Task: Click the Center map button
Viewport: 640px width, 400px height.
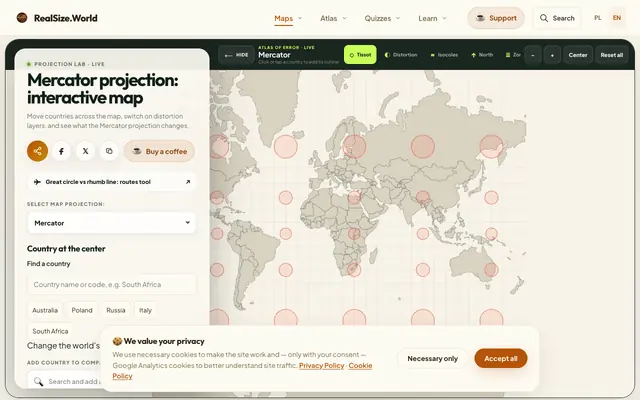Action: click(x=578, y=55)
